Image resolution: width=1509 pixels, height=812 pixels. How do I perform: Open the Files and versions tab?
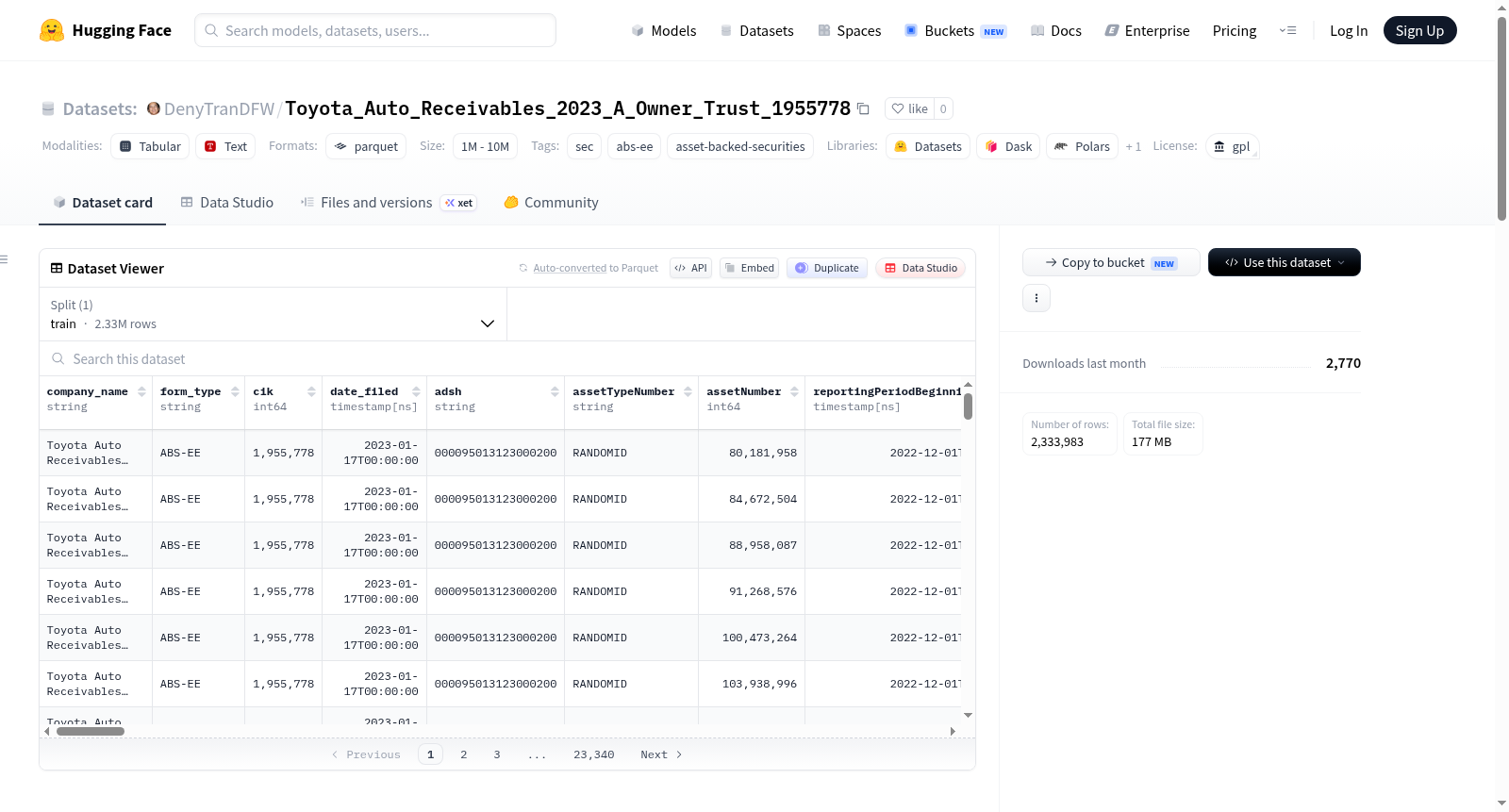tap(389, 203)
